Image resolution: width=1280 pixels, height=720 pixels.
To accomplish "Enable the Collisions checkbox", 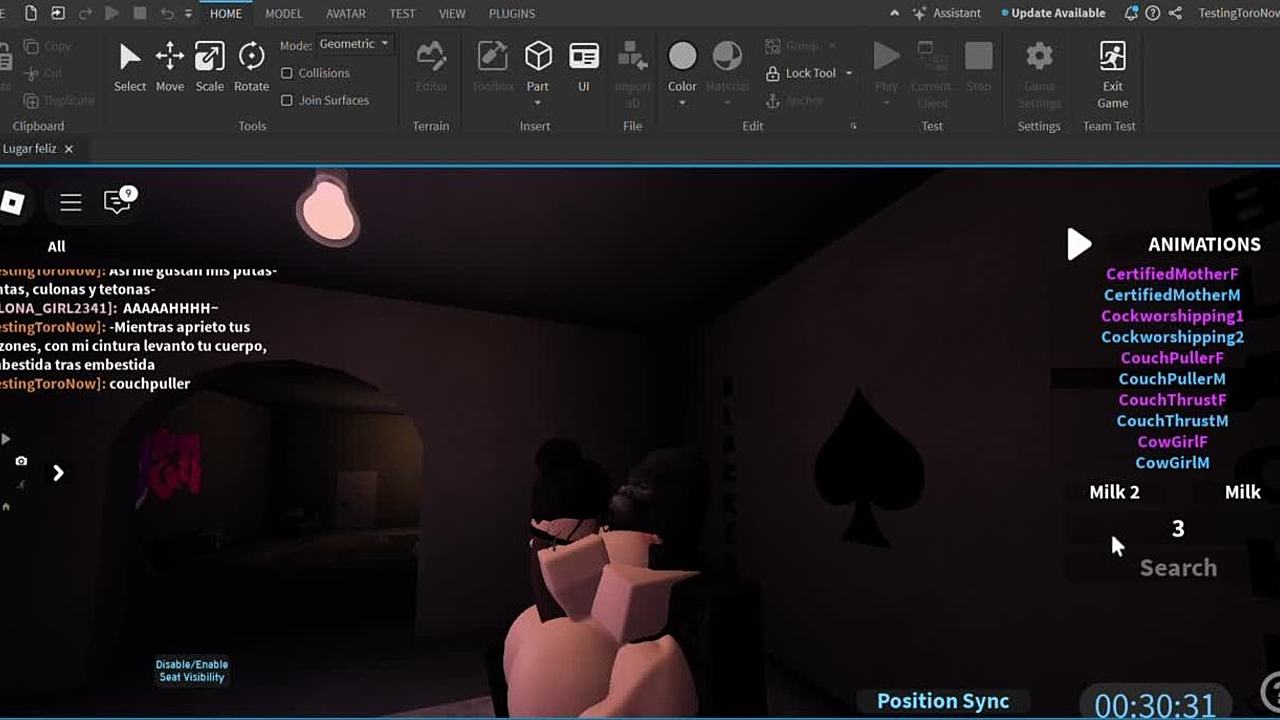I will (x=287, y=73).
